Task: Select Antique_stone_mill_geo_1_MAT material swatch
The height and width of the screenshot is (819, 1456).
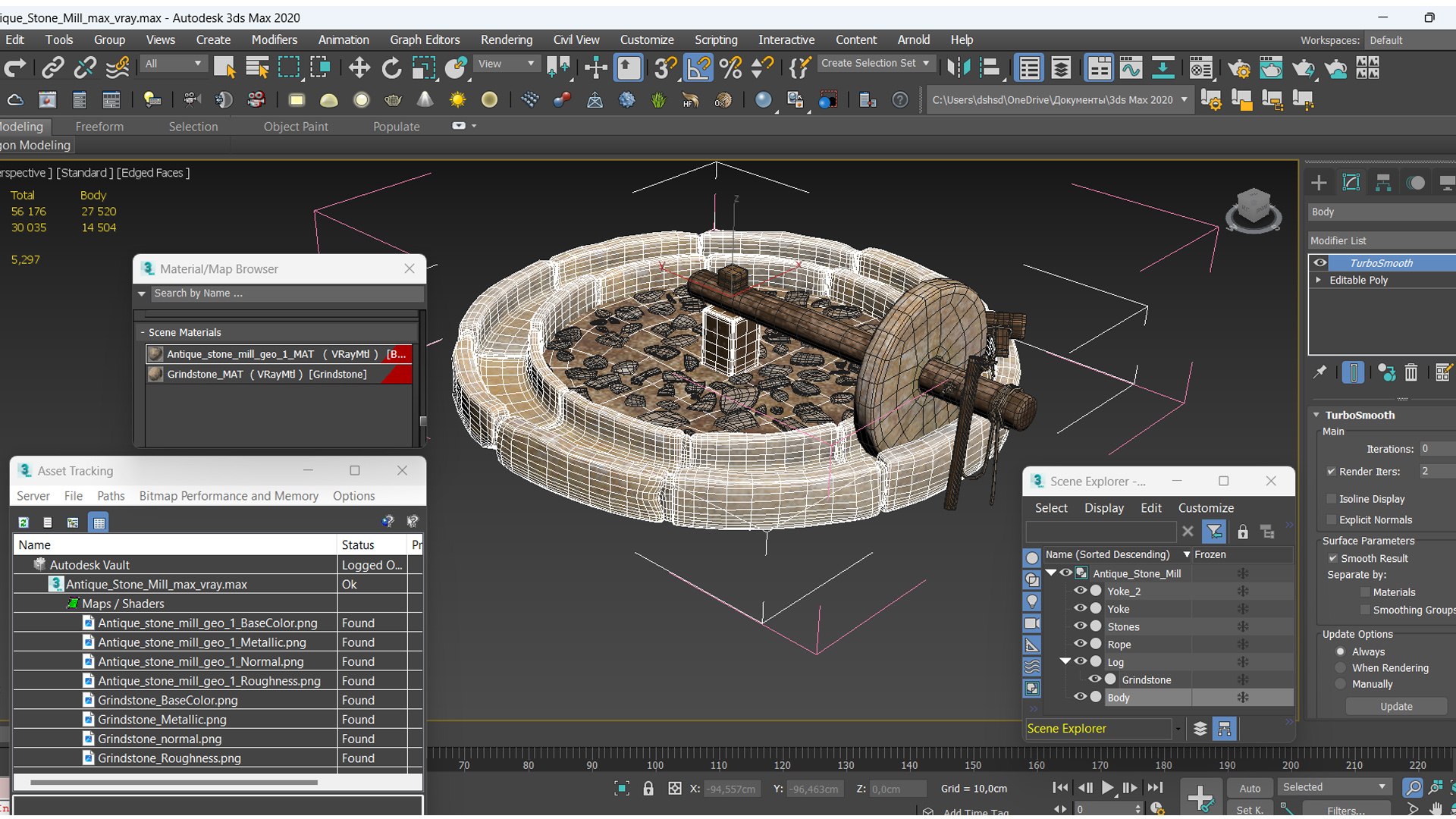Action: [x=155, y=354]
